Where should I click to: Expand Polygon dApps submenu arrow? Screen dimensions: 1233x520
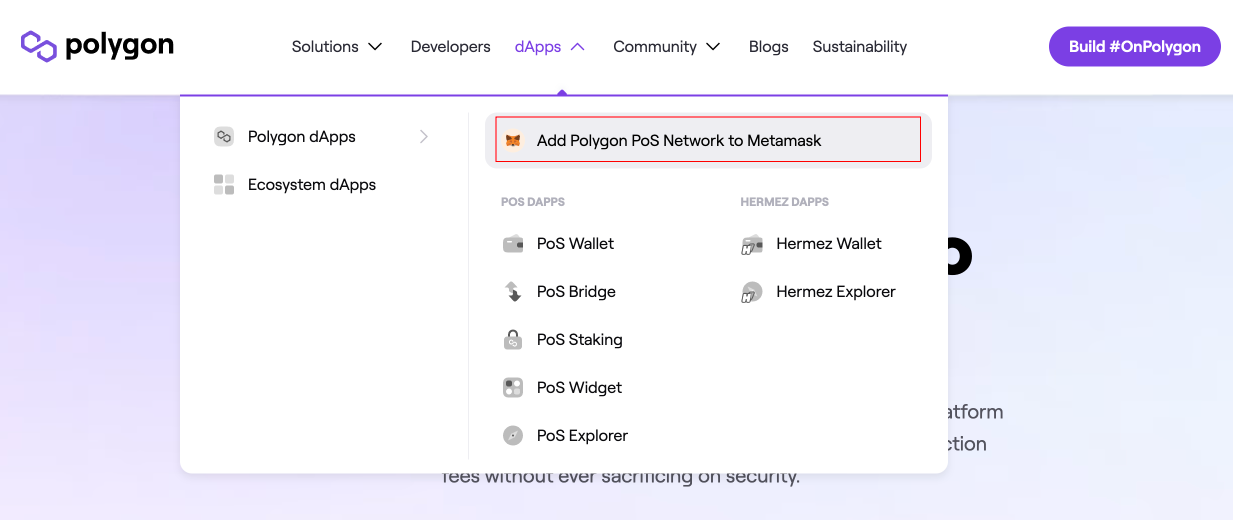[x=424, y=137]
